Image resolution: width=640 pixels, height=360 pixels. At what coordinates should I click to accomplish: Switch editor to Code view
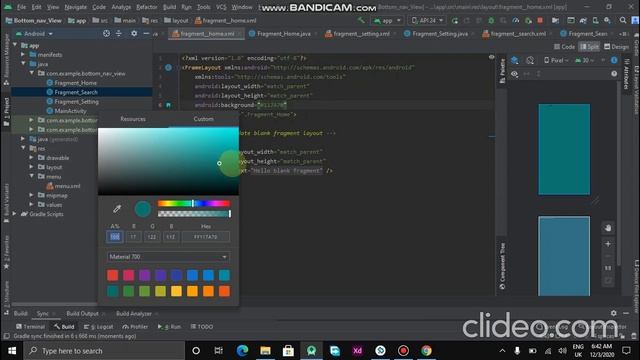tap(564, 47)
